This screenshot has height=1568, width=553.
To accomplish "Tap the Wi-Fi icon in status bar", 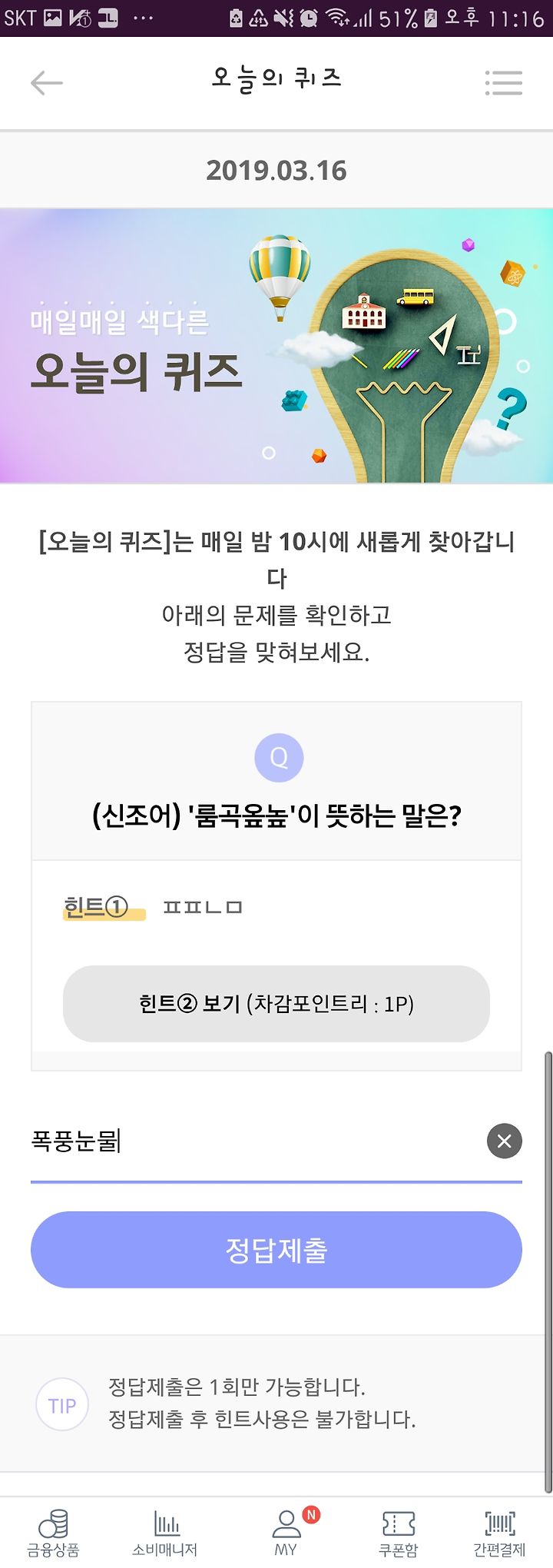I will (x=336, y=18).
